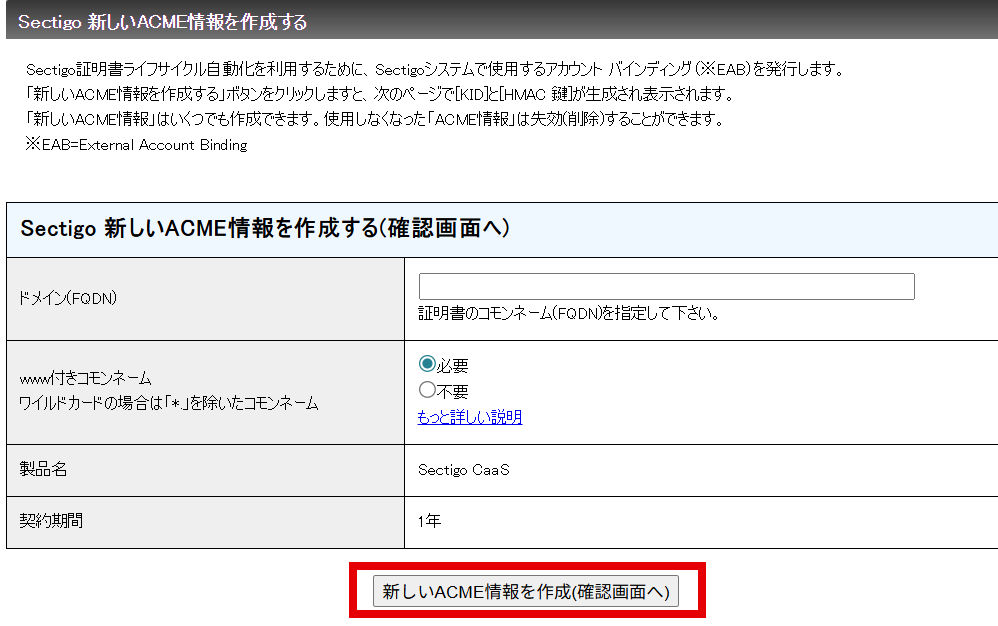Click the 1年 contract period value
The height and width of the screenshot is (626, 998).
(429, 521)
